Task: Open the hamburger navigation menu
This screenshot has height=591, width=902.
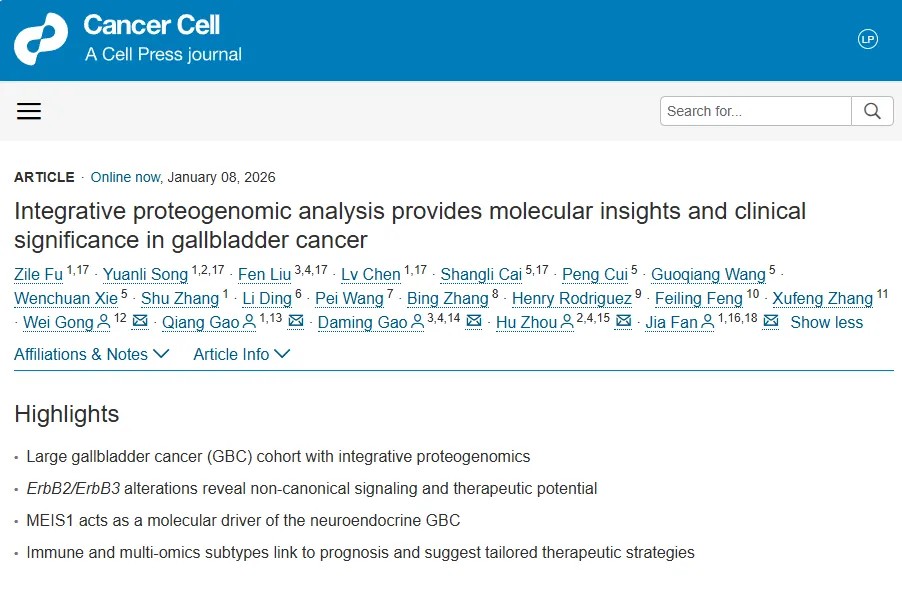Action: (x=29, y=111)
